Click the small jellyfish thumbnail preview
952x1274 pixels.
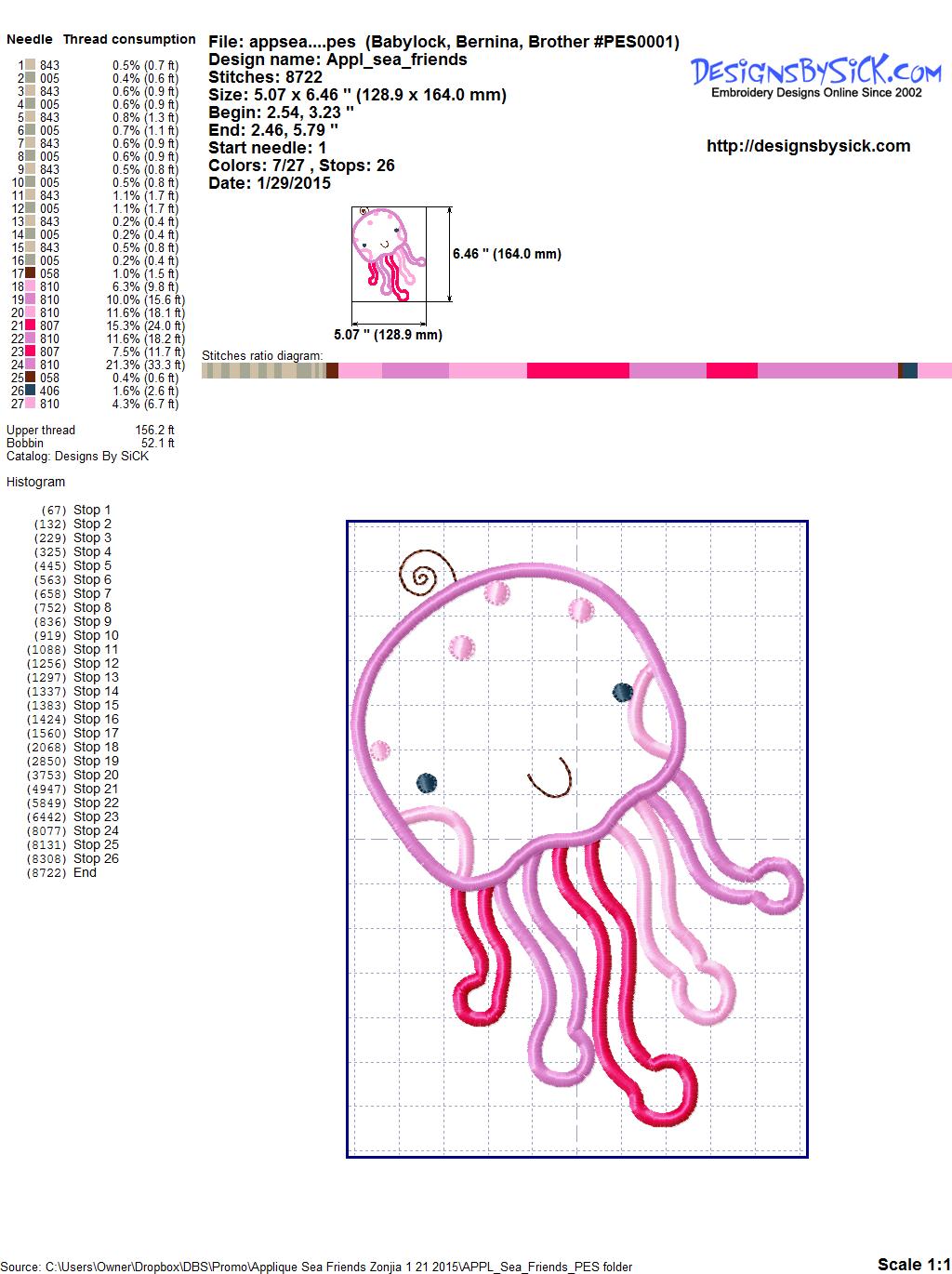point(388,254)
